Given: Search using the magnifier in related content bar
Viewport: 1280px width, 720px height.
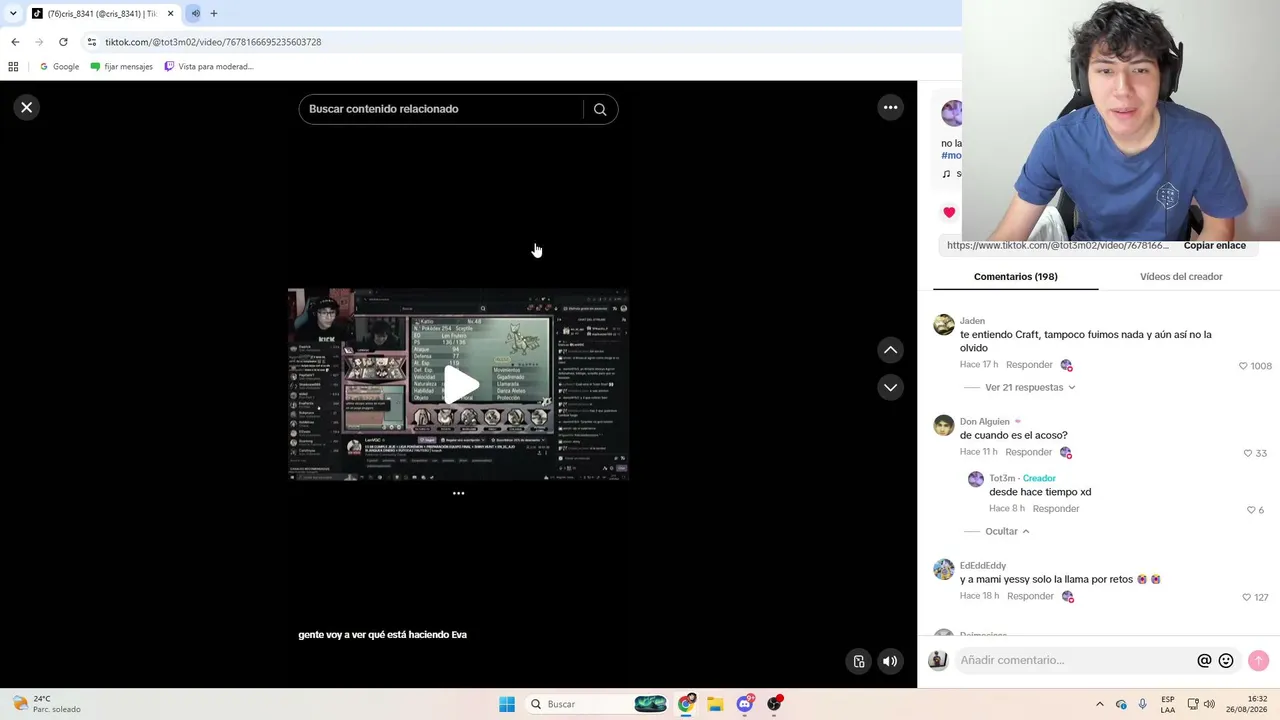Looking at the screenshot, I should coord(600,110).
